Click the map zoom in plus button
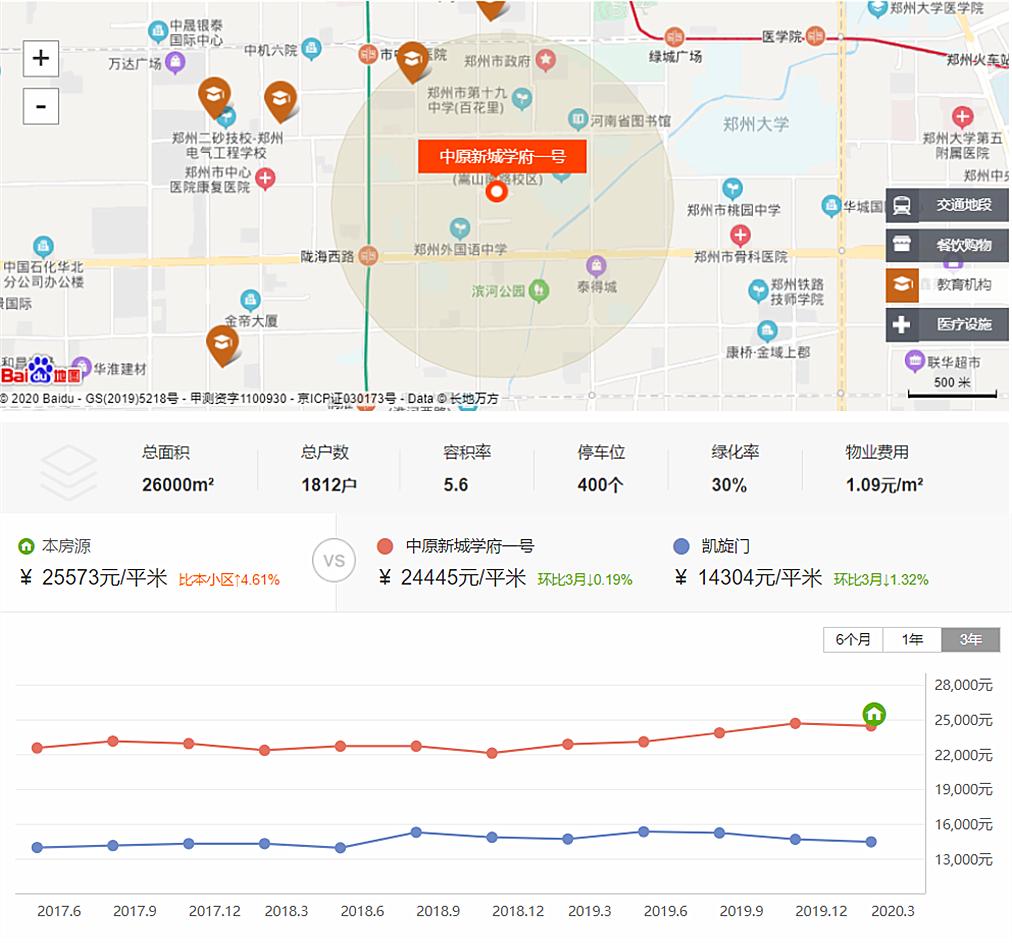 pos(40,58)
